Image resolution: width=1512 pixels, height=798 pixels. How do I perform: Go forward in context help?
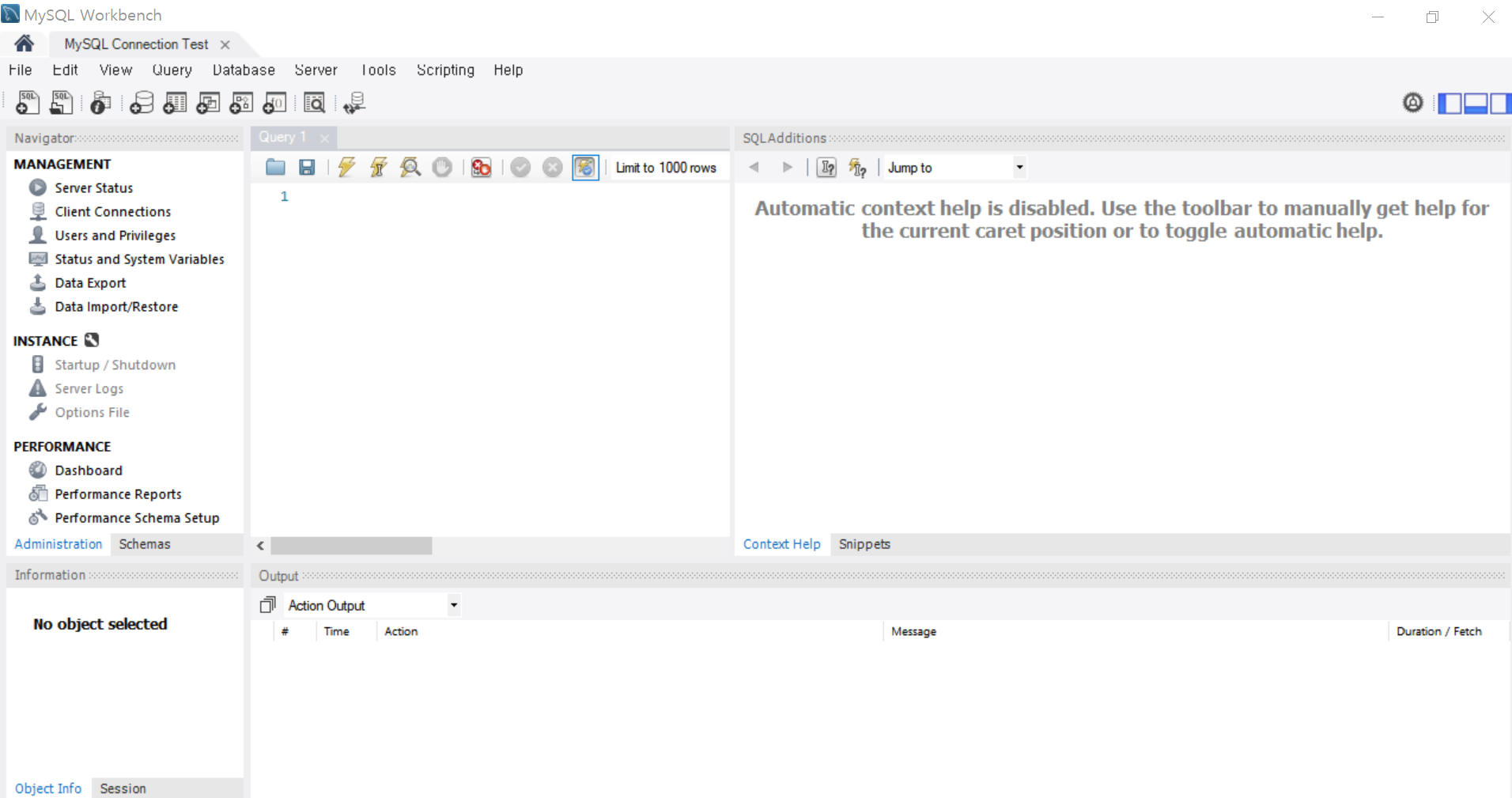tap(787, 167)
